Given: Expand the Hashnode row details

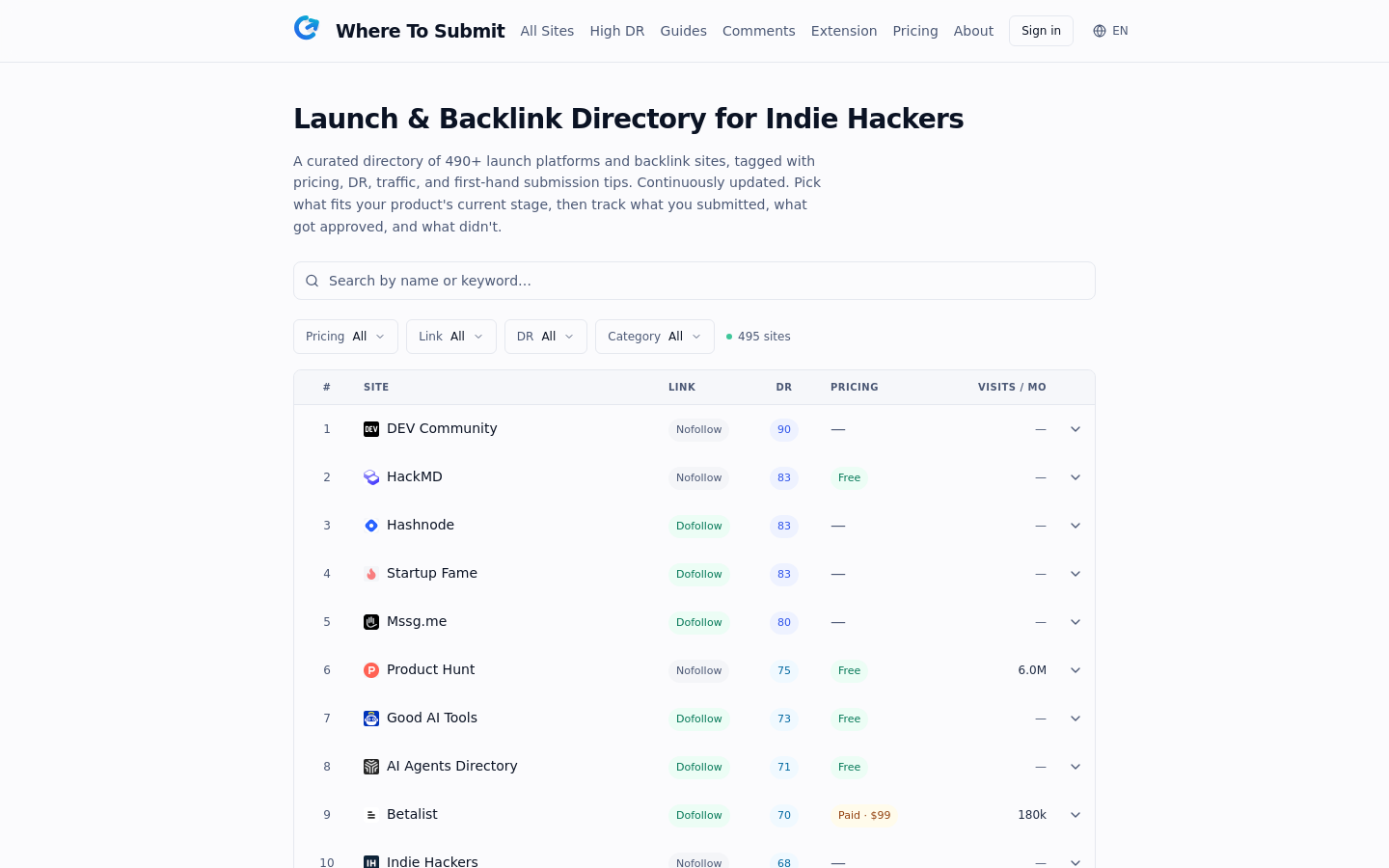Looking at the screenshot, I should 1076,526.
